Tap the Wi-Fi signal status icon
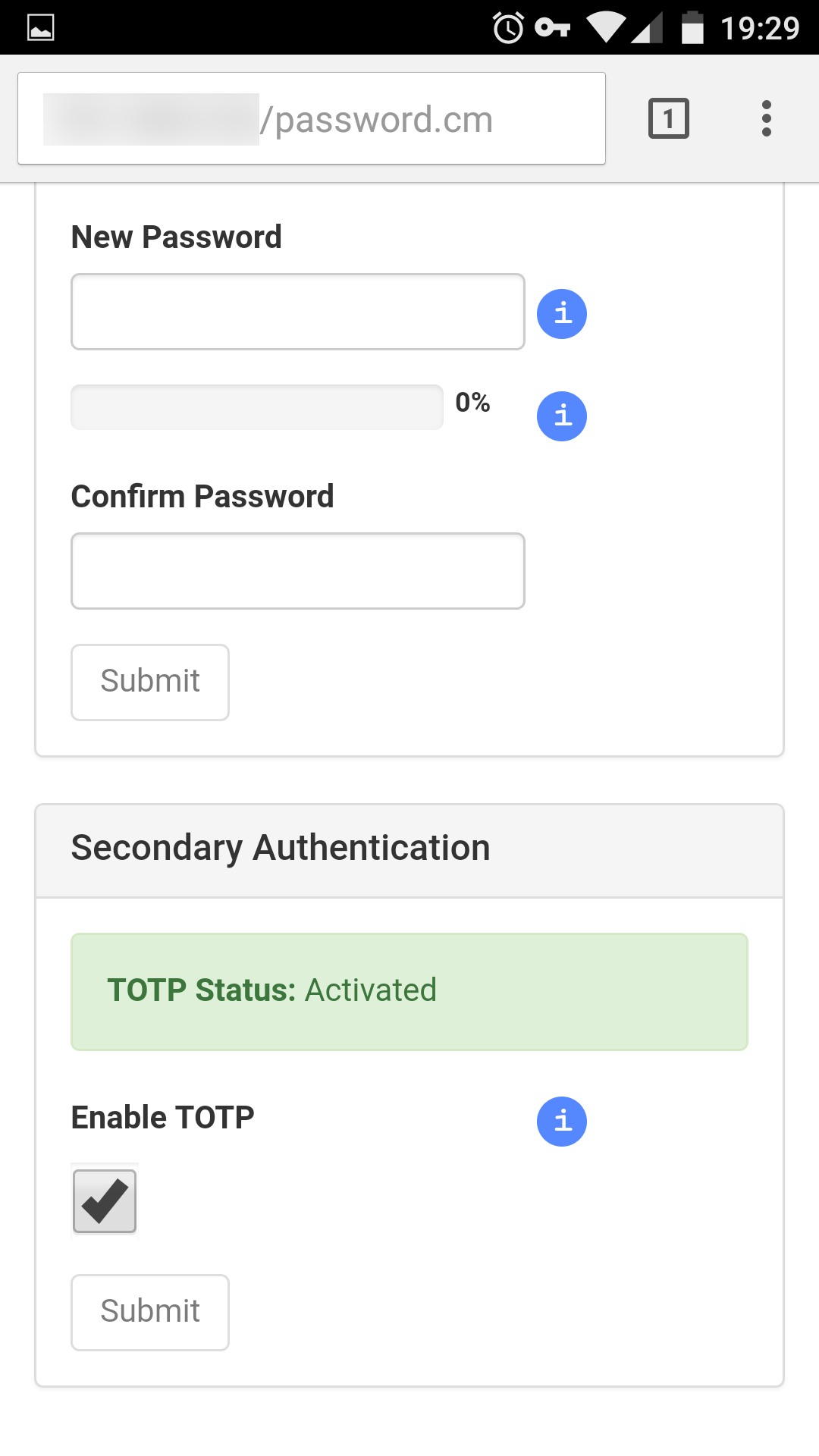 [x=605, y=28]
